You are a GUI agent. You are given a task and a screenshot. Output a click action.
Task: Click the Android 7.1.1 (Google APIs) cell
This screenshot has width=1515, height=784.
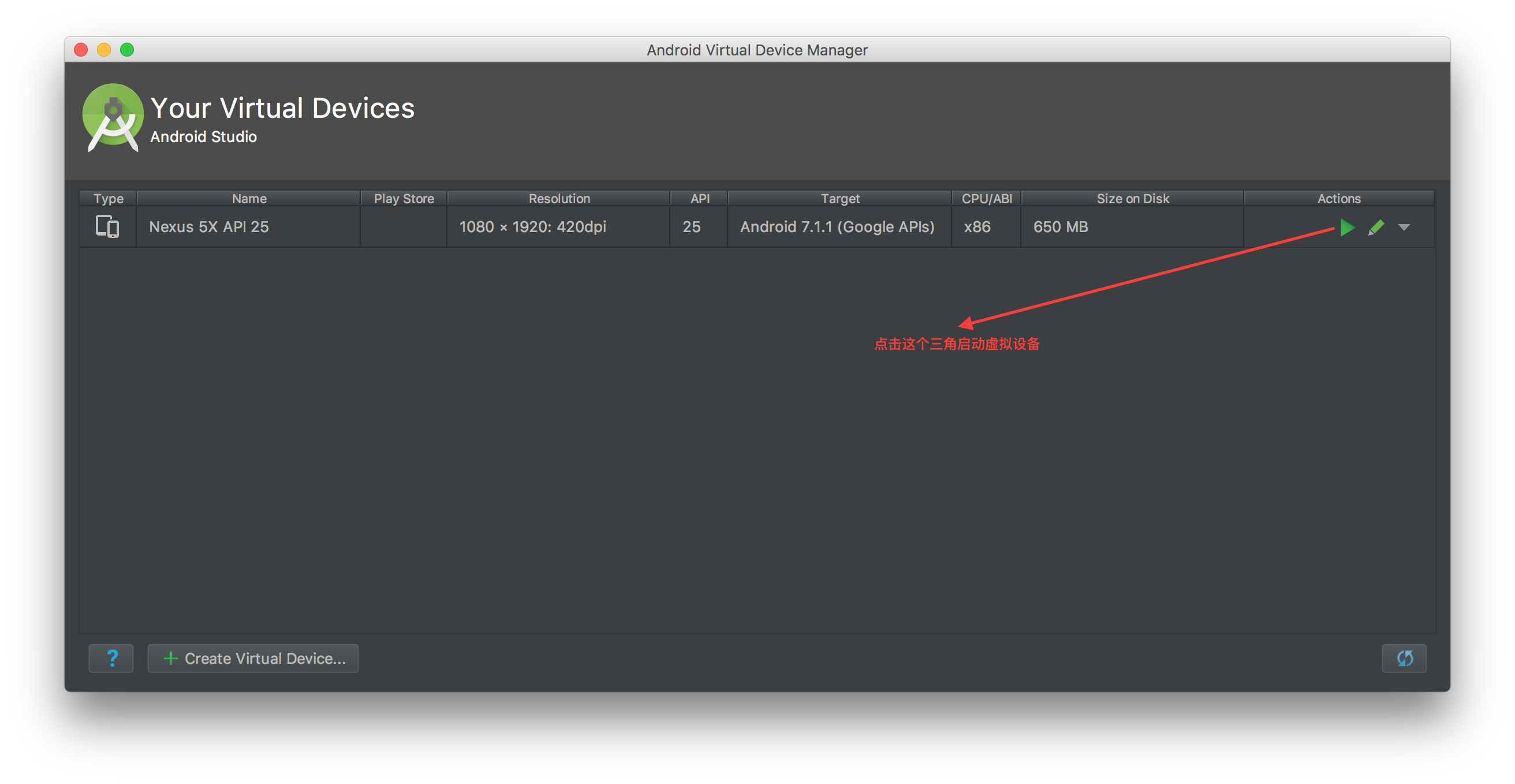(x=837, y=227)
